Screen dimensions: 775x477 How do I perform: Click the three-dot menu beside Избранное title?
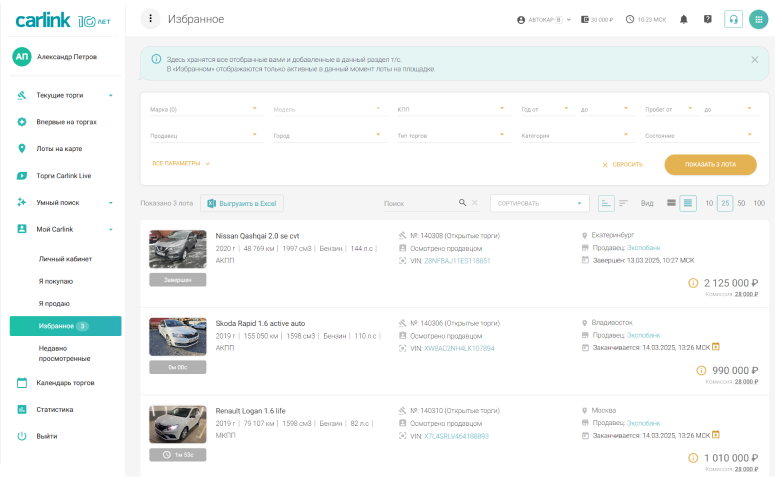151,19
